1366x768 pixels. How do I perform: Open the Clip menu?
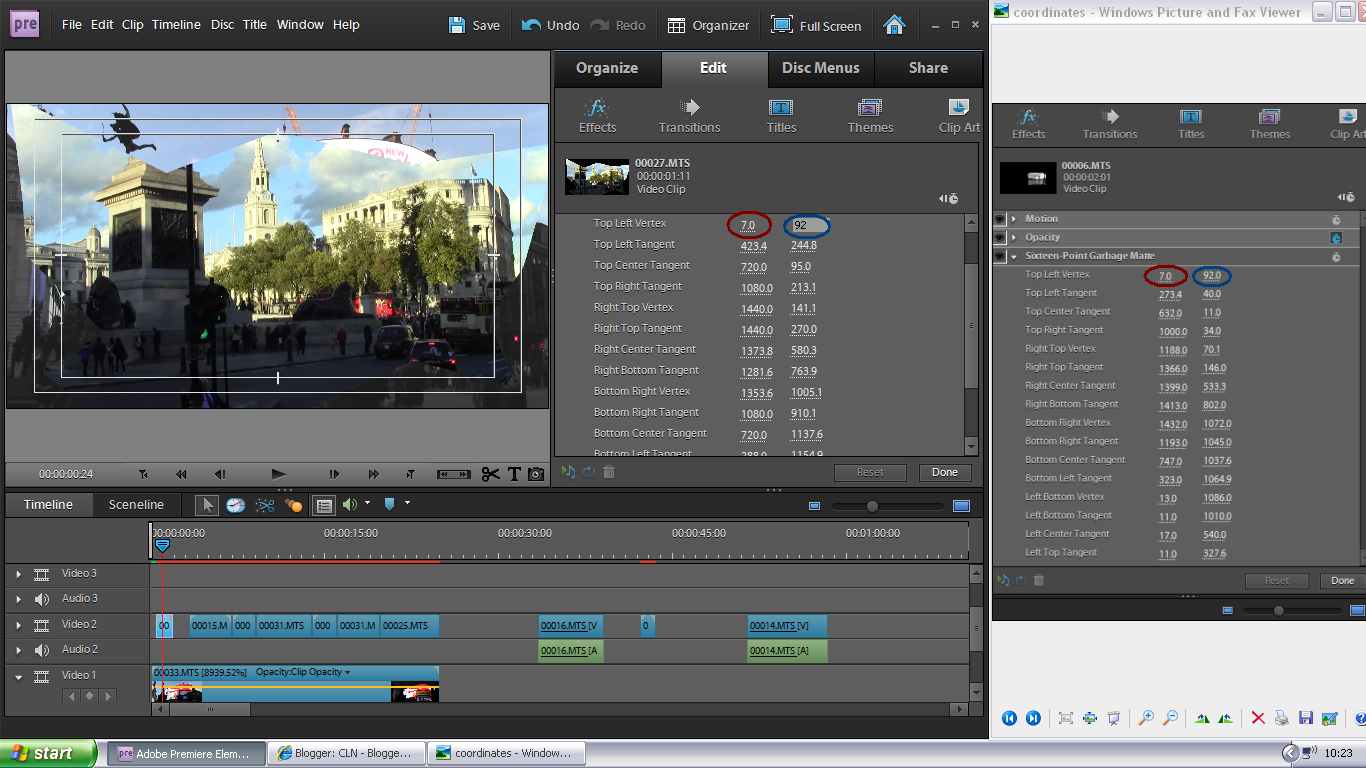point(133,25)
